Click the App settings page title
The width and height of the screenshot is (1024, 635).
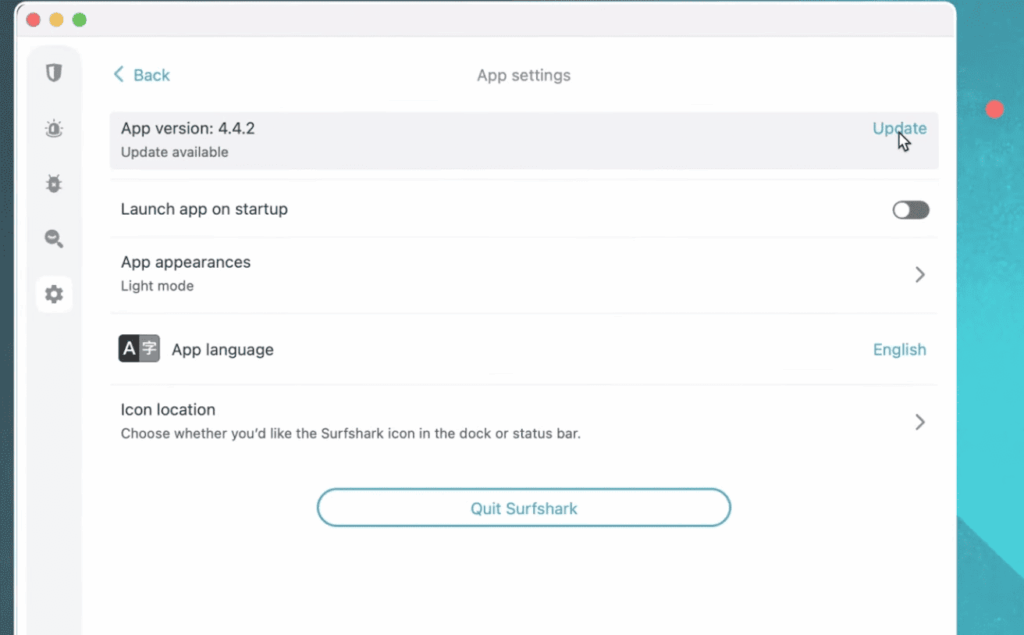(x=523, y=75)
